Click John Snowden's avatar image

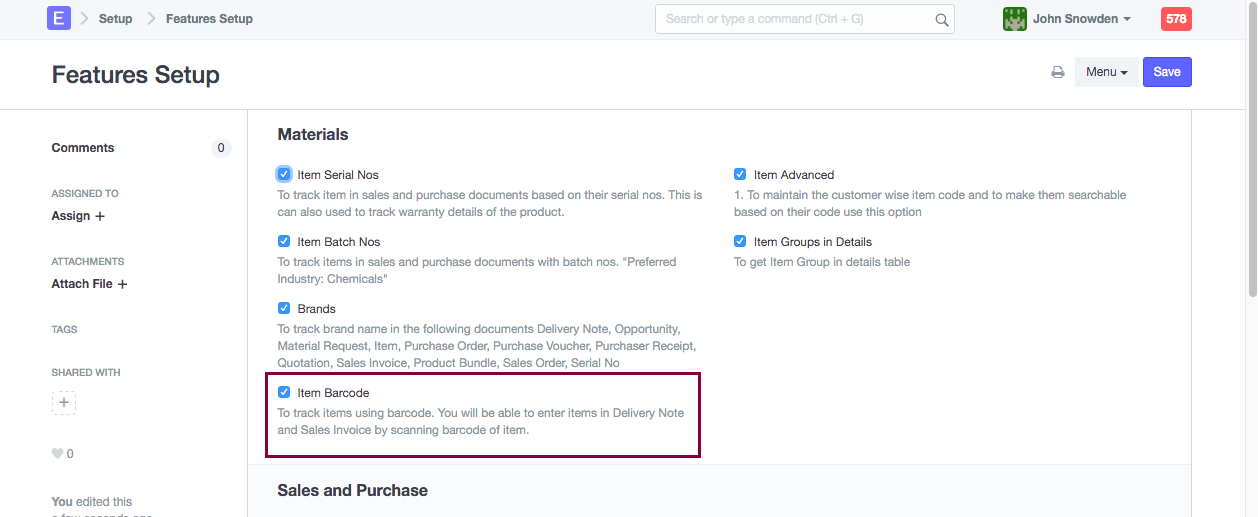(1014, 19)
